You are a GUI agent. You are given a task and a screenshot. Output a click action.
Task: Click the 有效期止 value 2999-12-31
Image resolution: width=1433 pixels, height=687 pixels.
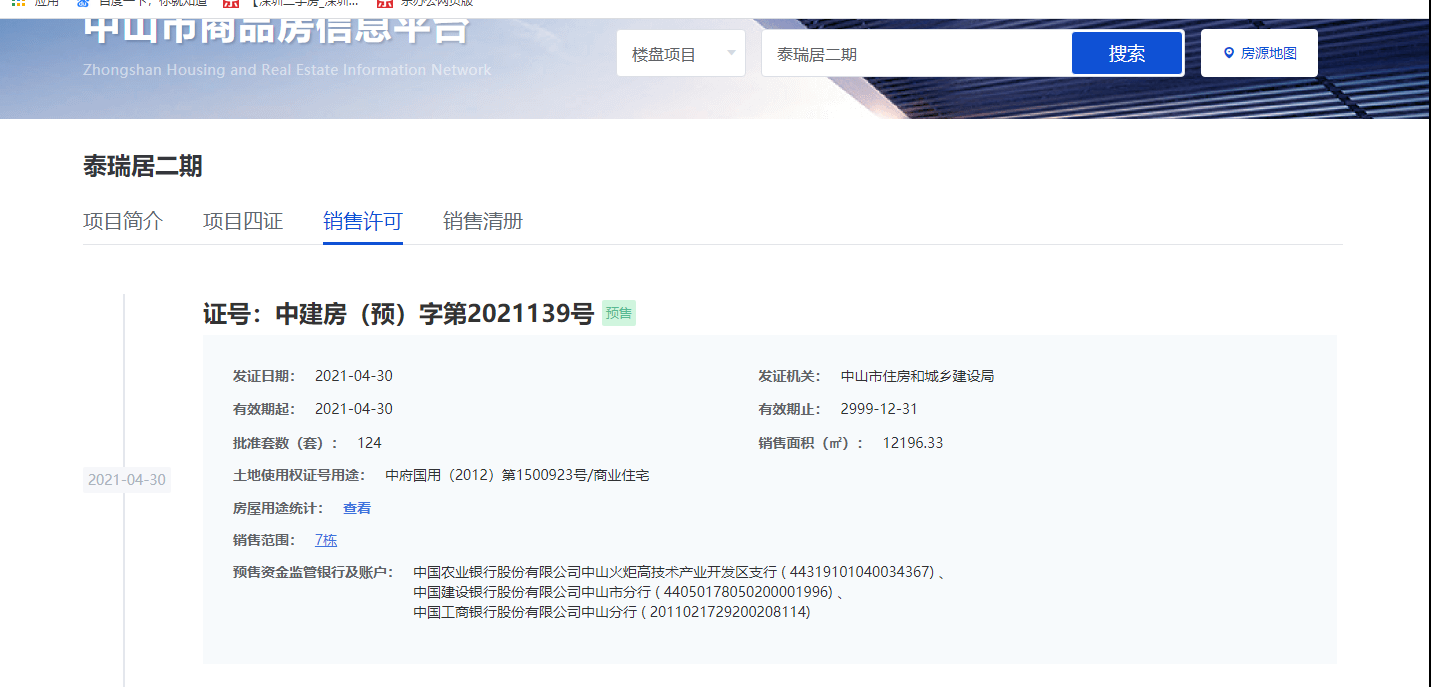[879, 409]
